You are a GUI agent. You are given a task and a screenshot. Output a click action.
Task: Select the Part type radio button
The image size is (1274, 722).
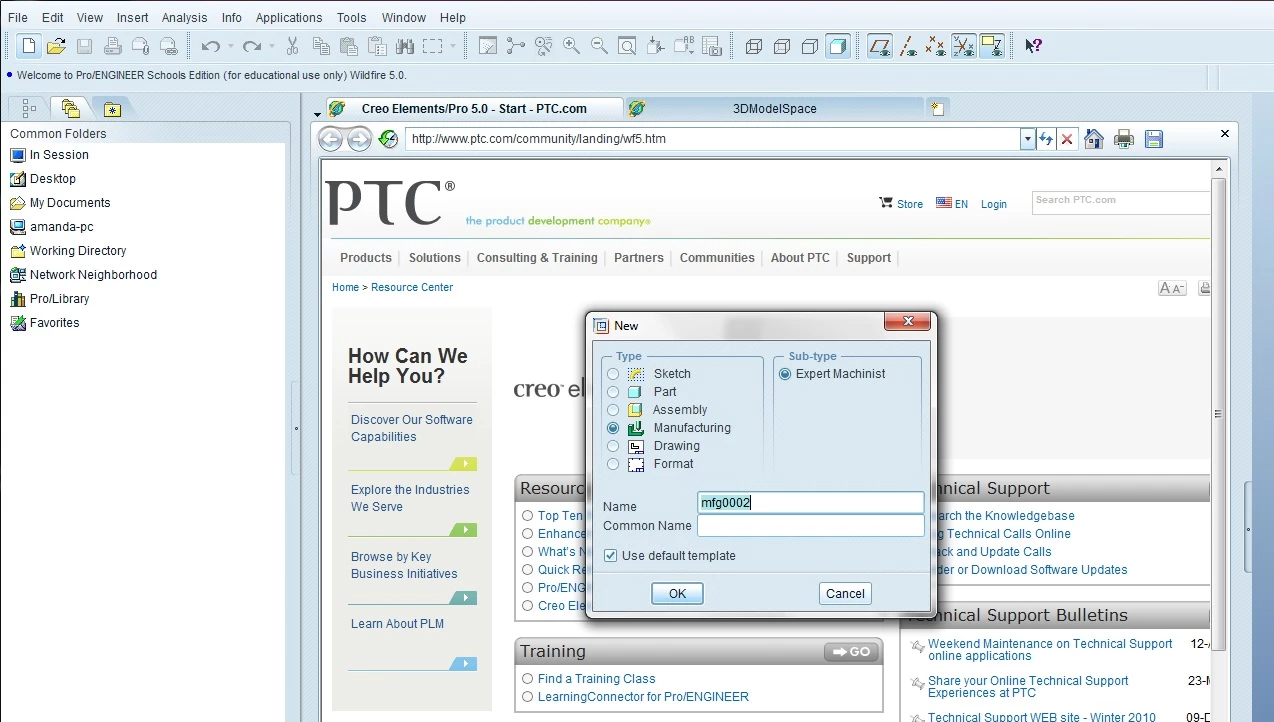pyautogui.click(x=613, y=392)
